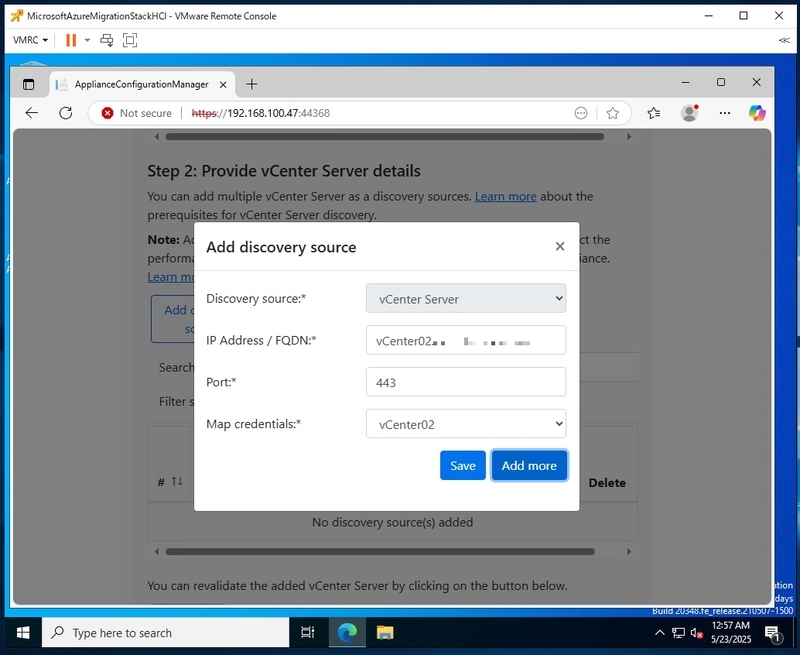This screenshot has width=800, height=655.
Task: Open the VMRC dropdown menu
Action: click(30, 40)
